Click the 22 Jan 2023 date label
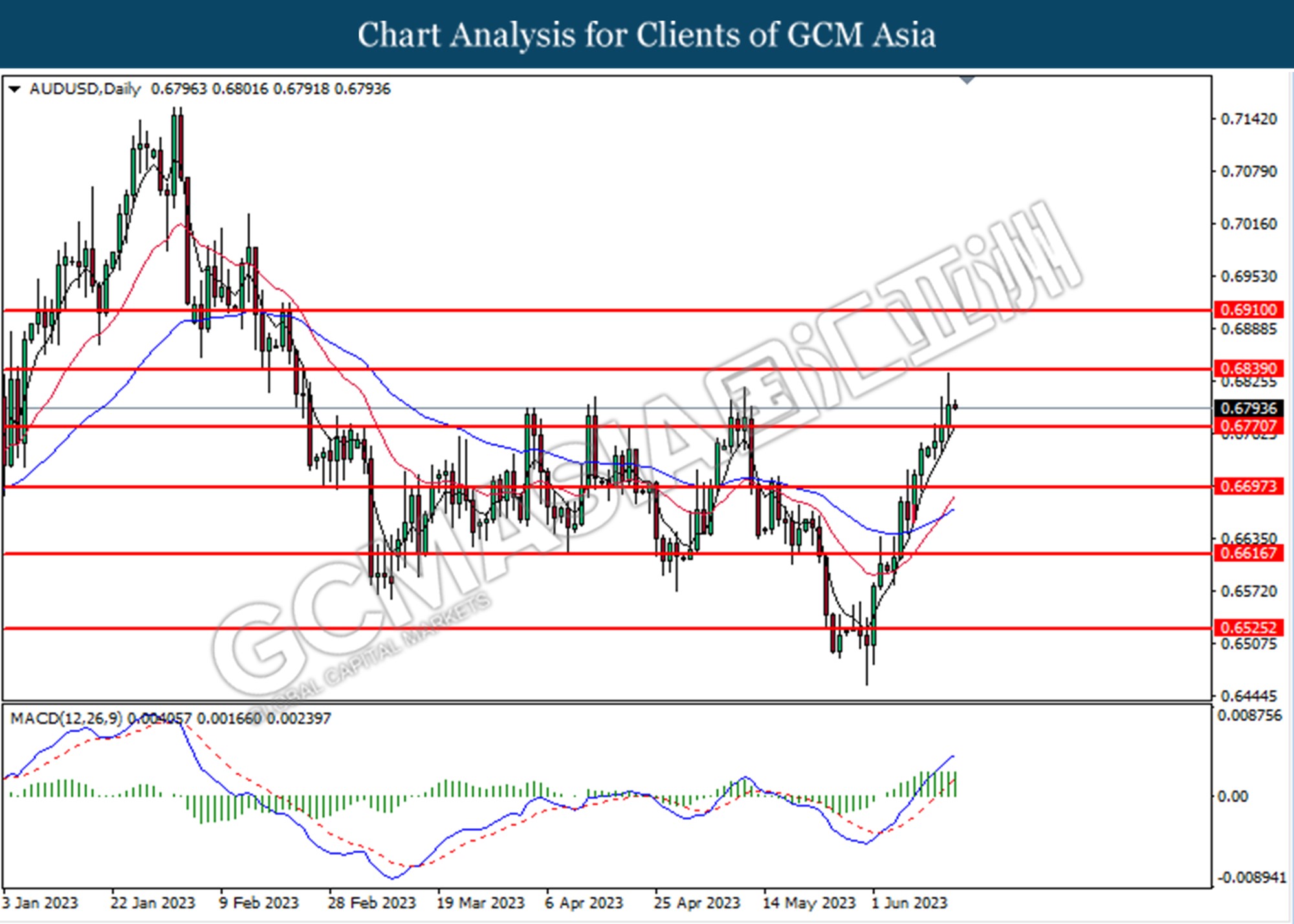Screen dimensions: 1294x924 pos(153,903)
